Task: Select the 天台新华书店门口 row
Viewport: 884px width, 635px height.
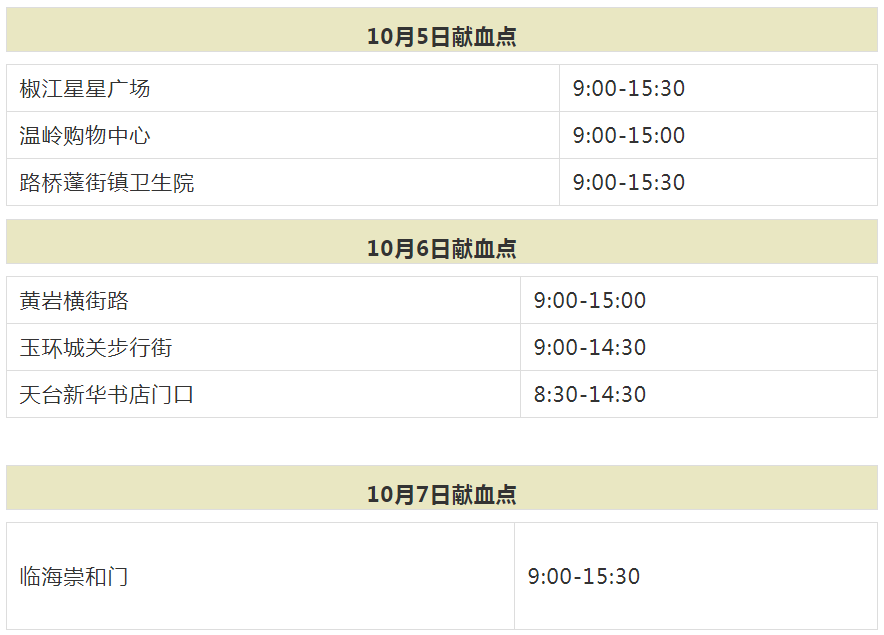Action: pyautogui.click(x=442, y=394)
